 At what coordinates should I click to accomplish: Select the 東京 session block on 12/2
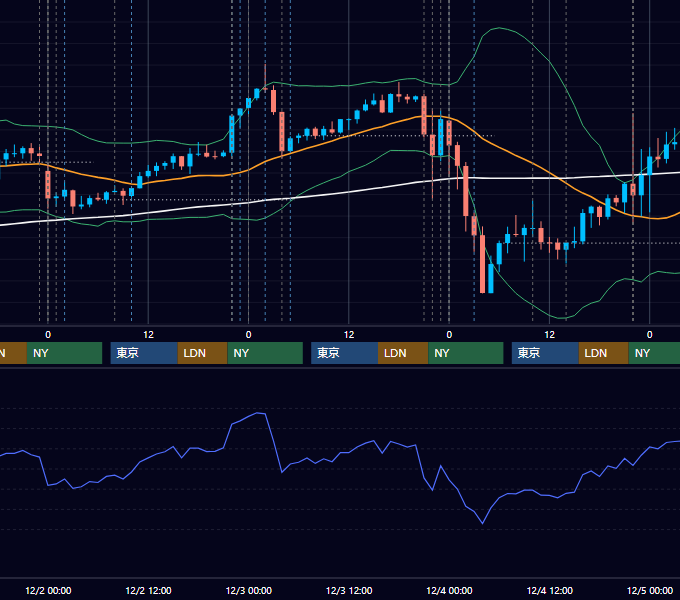tap(144, 353)
